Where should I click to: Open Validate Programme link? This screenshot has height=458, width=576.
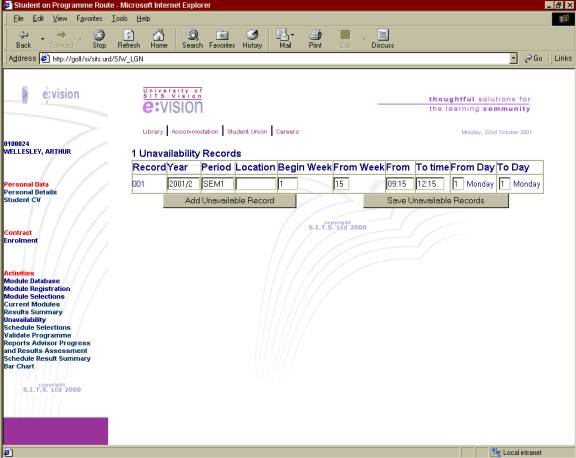[37, 335]
